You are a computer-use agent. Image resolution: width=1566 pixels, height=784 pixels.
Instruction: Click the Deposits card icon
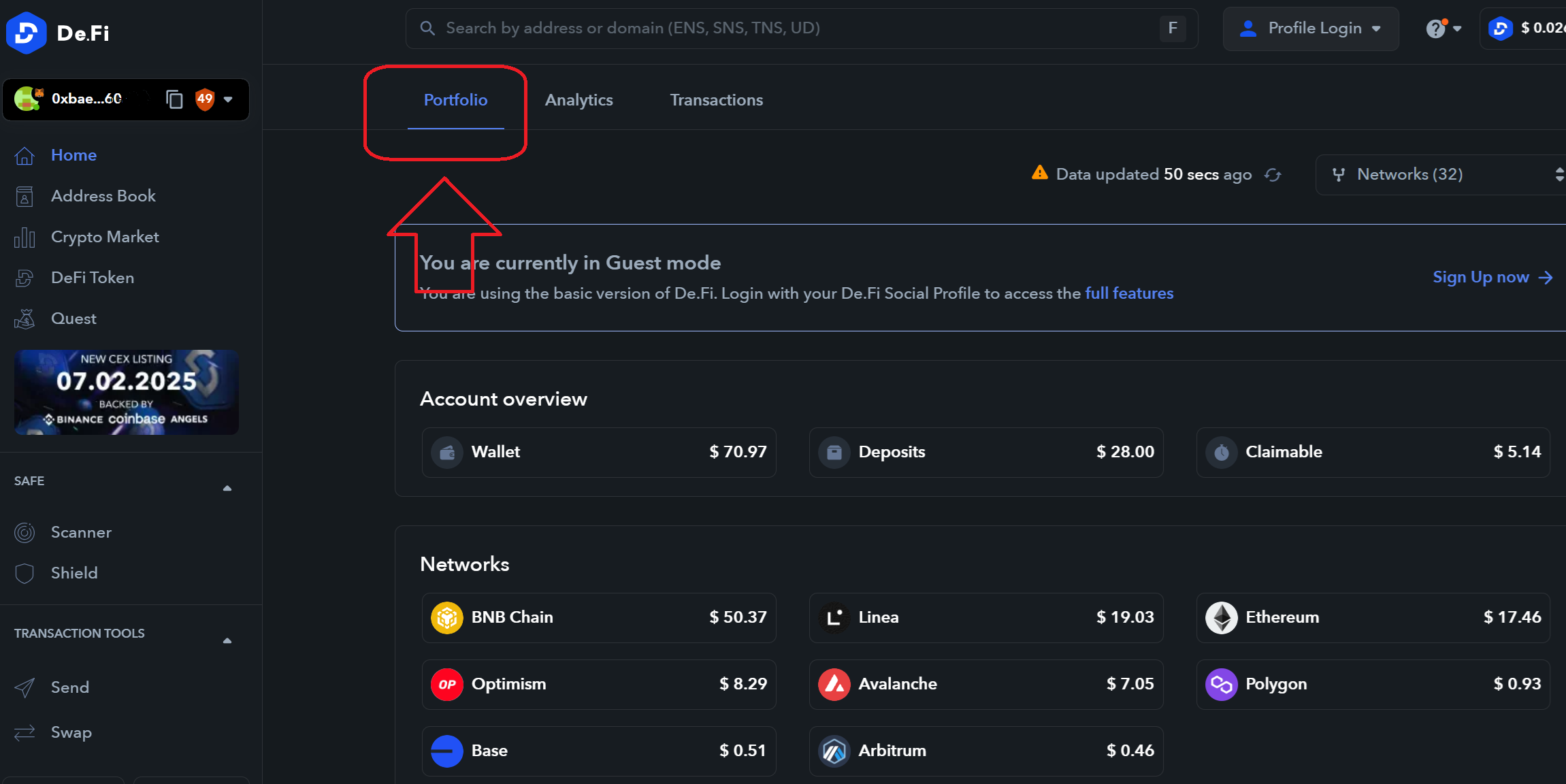tap(834, 453)
